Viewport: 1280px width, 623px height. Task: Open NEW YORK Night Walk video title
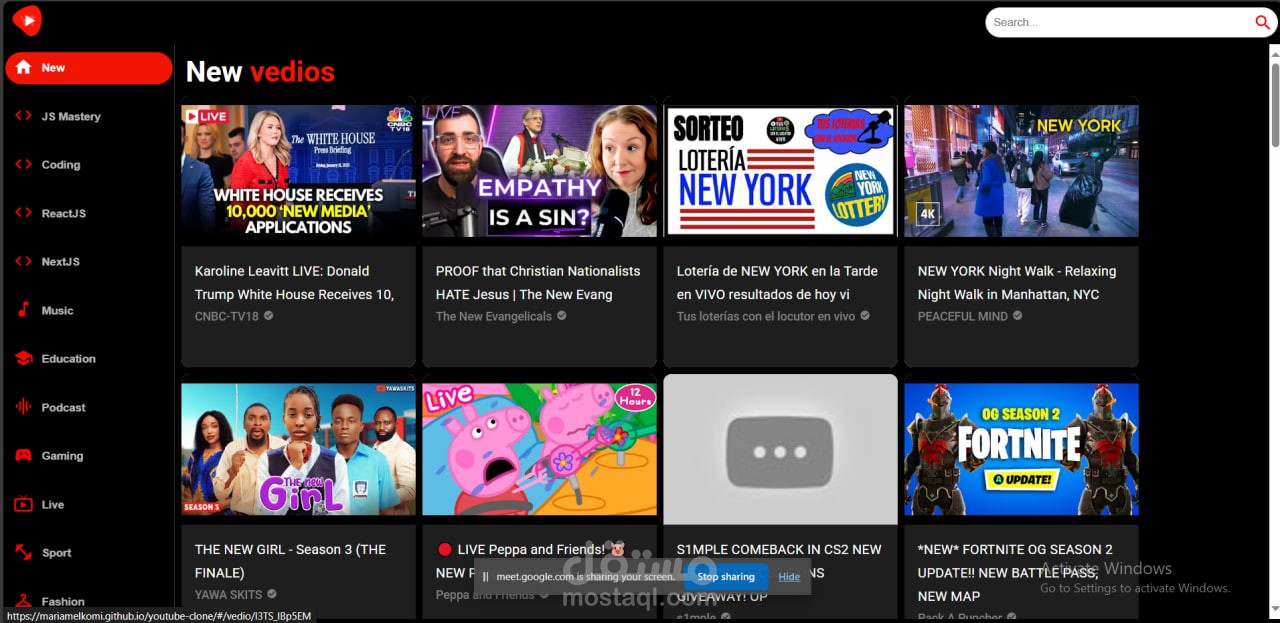point(1017,283)
